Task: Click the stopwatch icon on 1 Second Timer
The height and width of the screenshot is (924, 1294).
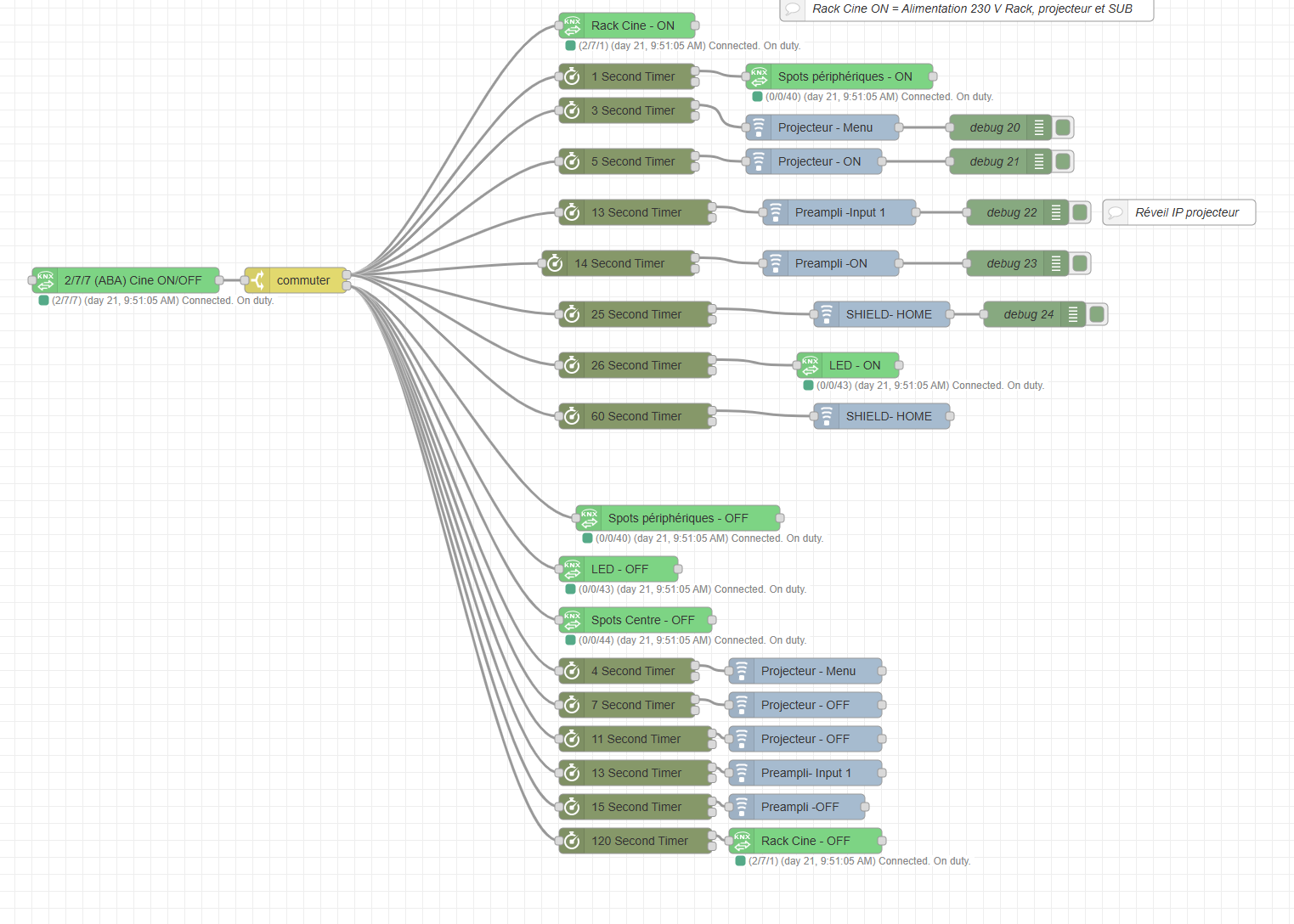Action: pyautogui.click(x=572, y=76)
